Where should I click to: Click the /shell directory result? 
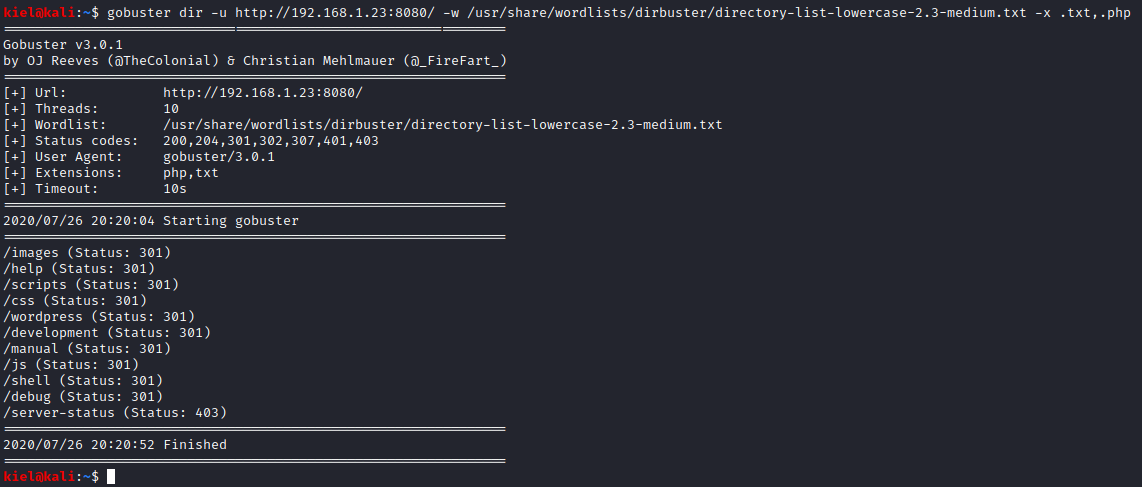click(83, 381)
